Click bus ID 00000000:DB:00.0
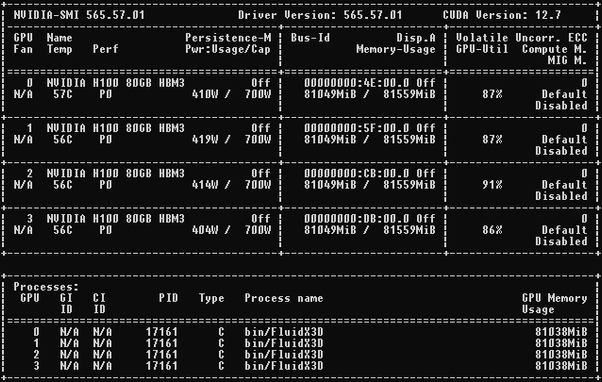 (x=356, y=219)
